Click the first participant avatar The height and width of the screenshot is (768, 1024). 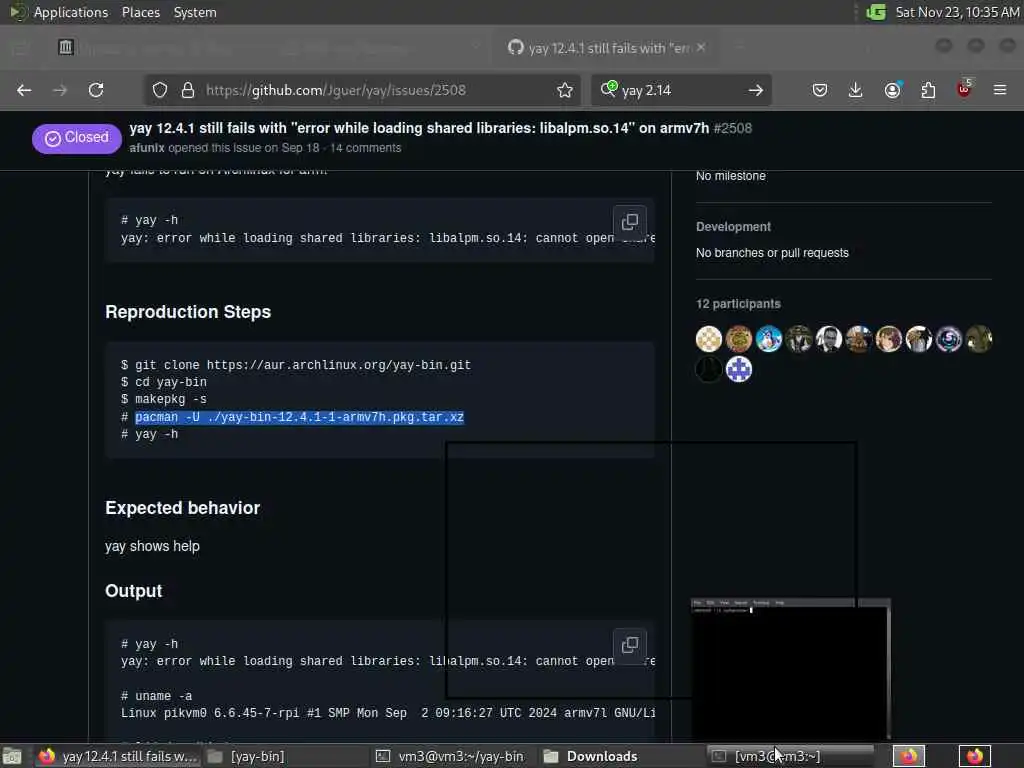pos(709,339)
